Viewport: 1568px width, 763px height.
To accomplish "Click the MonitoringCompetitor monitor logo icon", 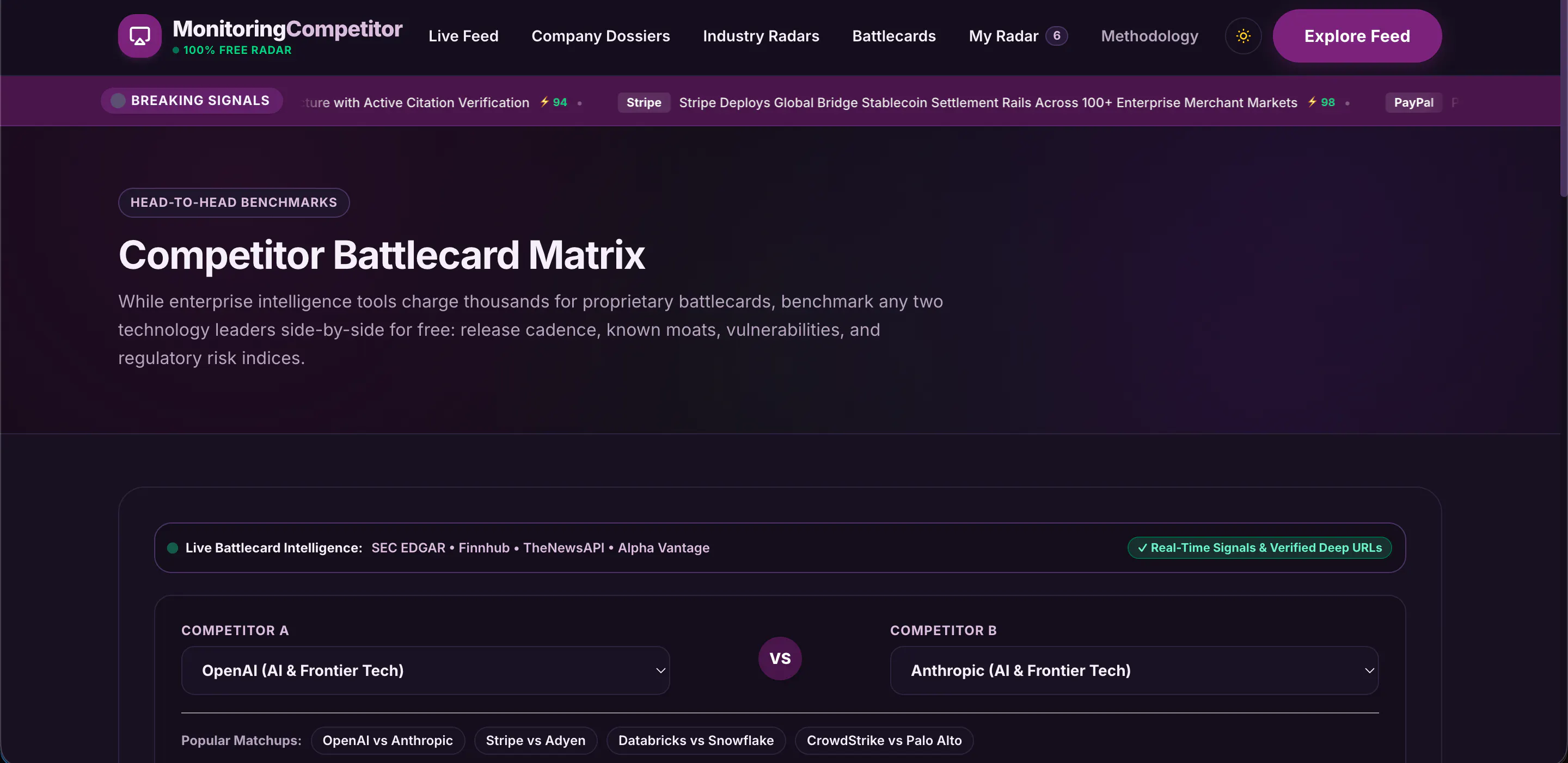I will pyautogui.click(x=139, y=36).
